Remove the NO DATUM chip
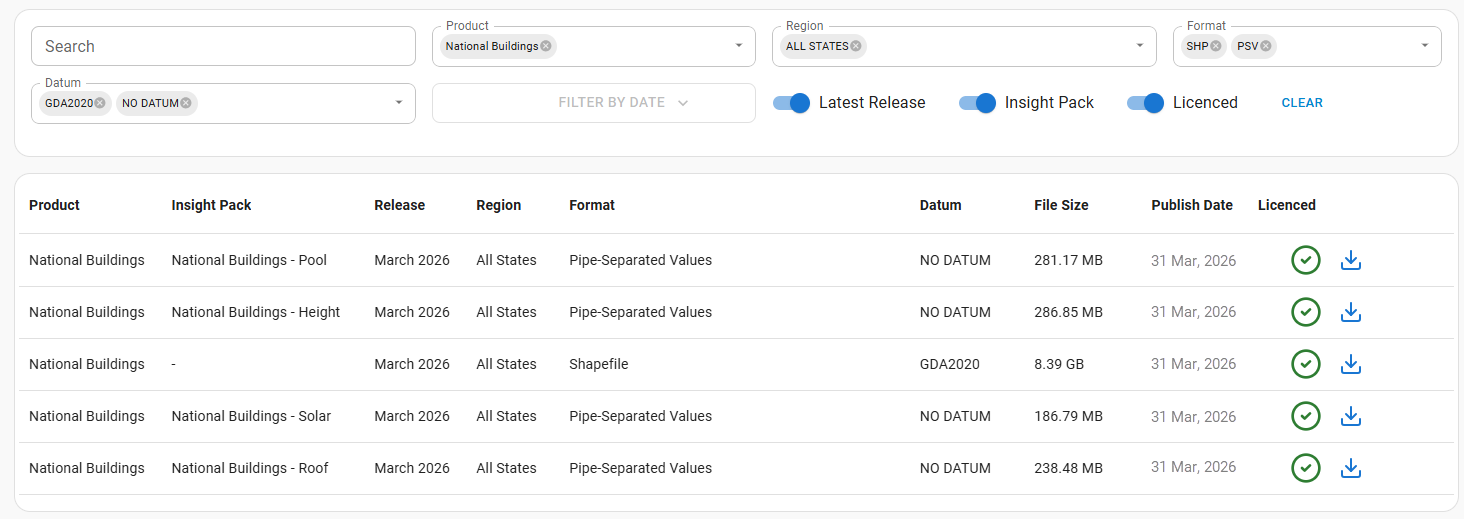 (186, 103)
